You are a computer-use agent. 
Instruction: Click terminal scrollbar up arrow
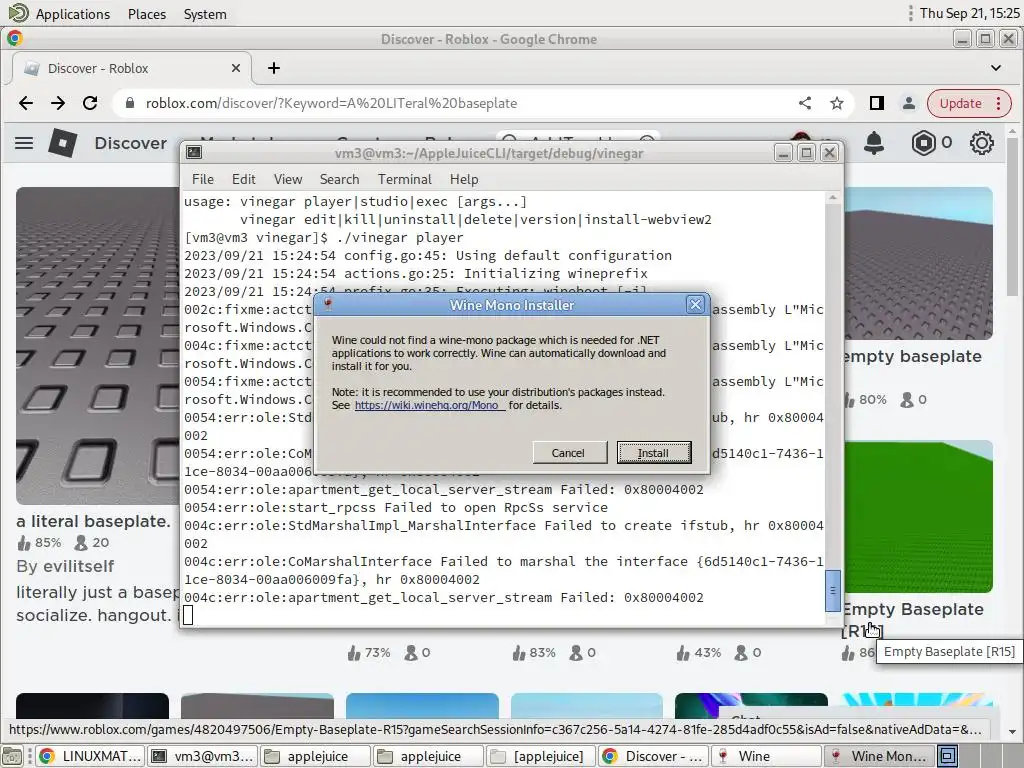point(832,197)
